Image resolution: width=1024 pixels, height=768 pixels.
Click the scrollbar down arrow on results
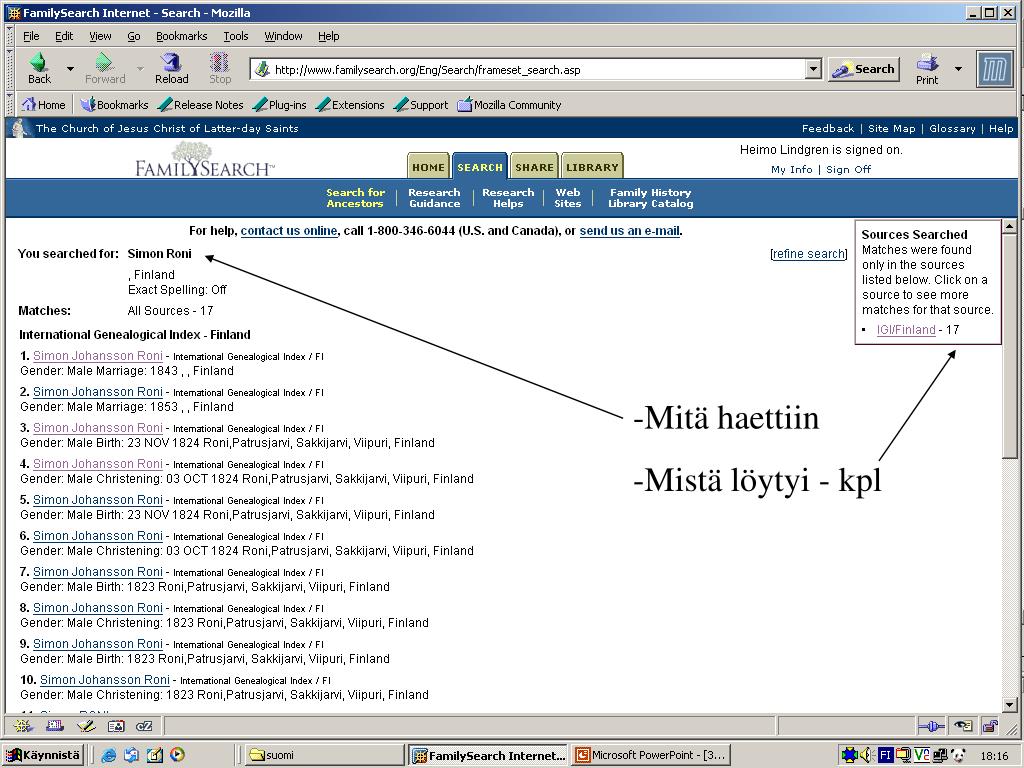(x=1009, y=705)
